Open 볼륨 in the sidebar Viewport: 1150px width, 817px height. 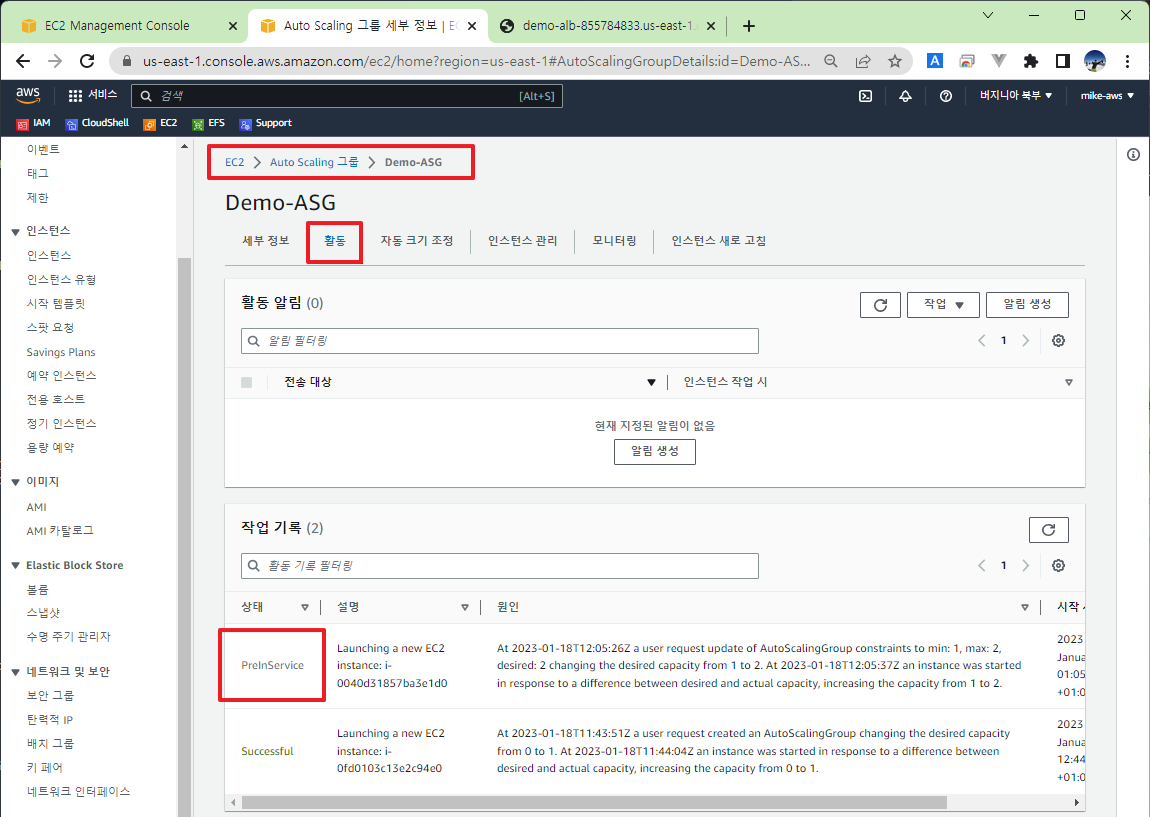[37, 590]
